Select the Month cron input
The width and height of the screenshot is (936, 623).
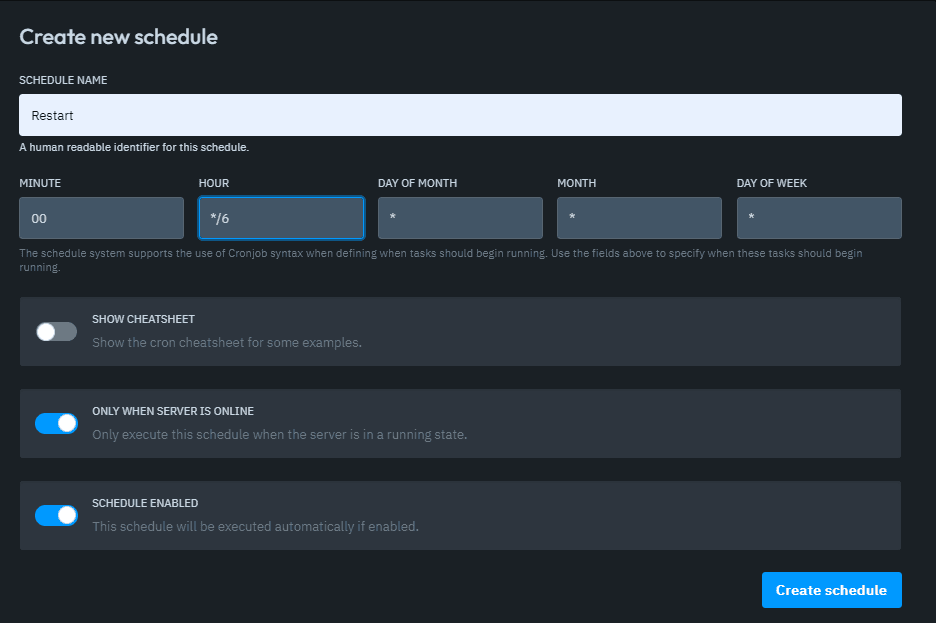(639, 217)
